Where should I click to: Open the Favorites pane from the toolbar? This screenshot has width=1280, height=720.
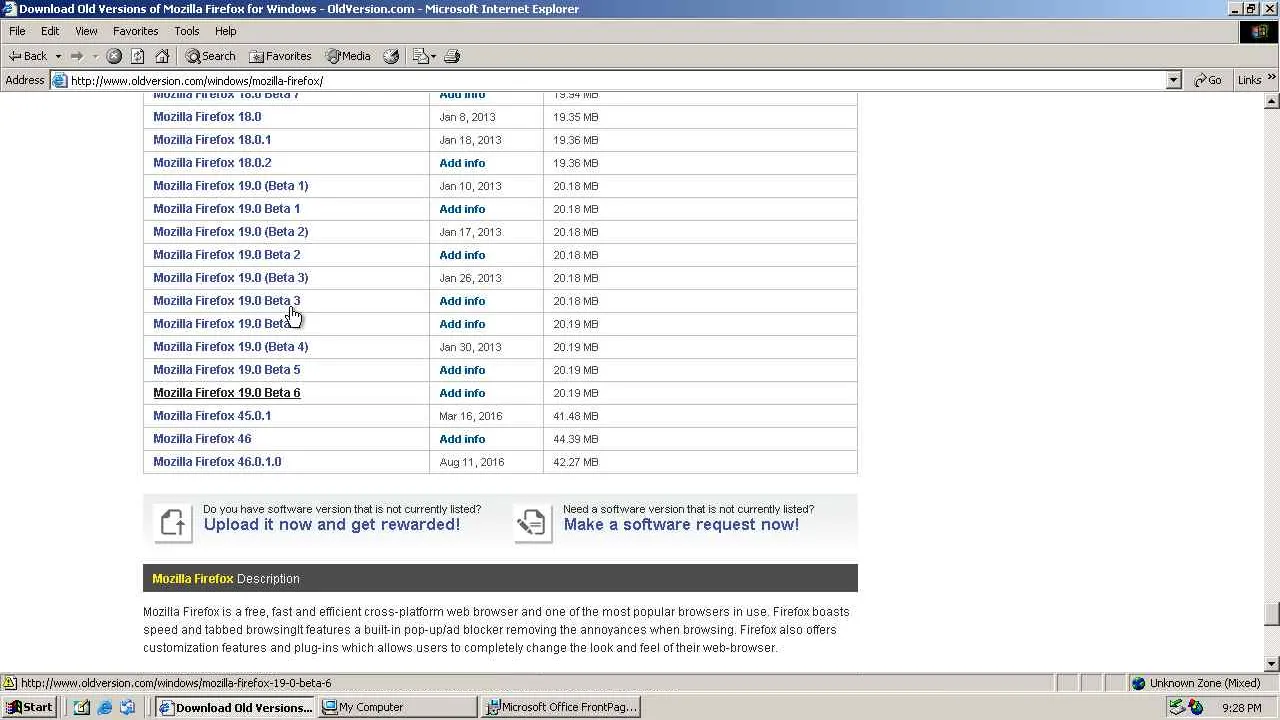pos(280,56)
